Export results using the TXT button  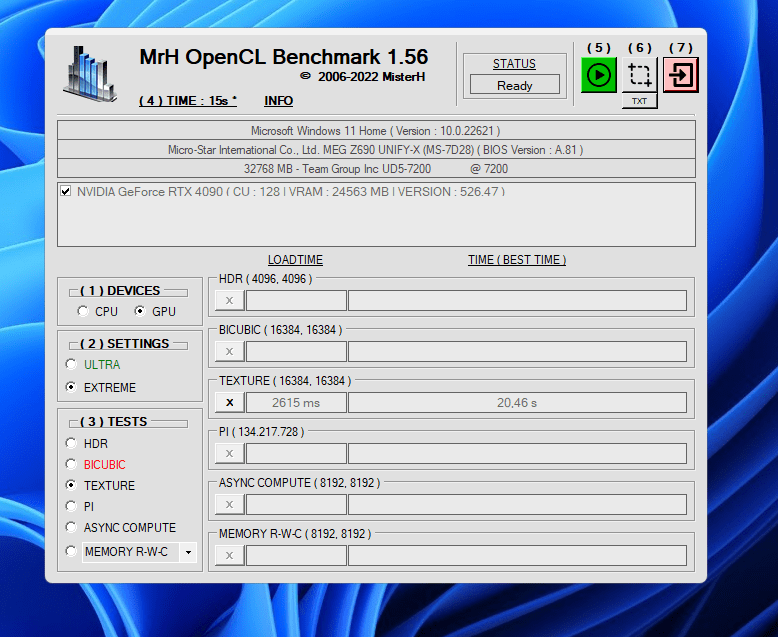(x=640, y=101)
